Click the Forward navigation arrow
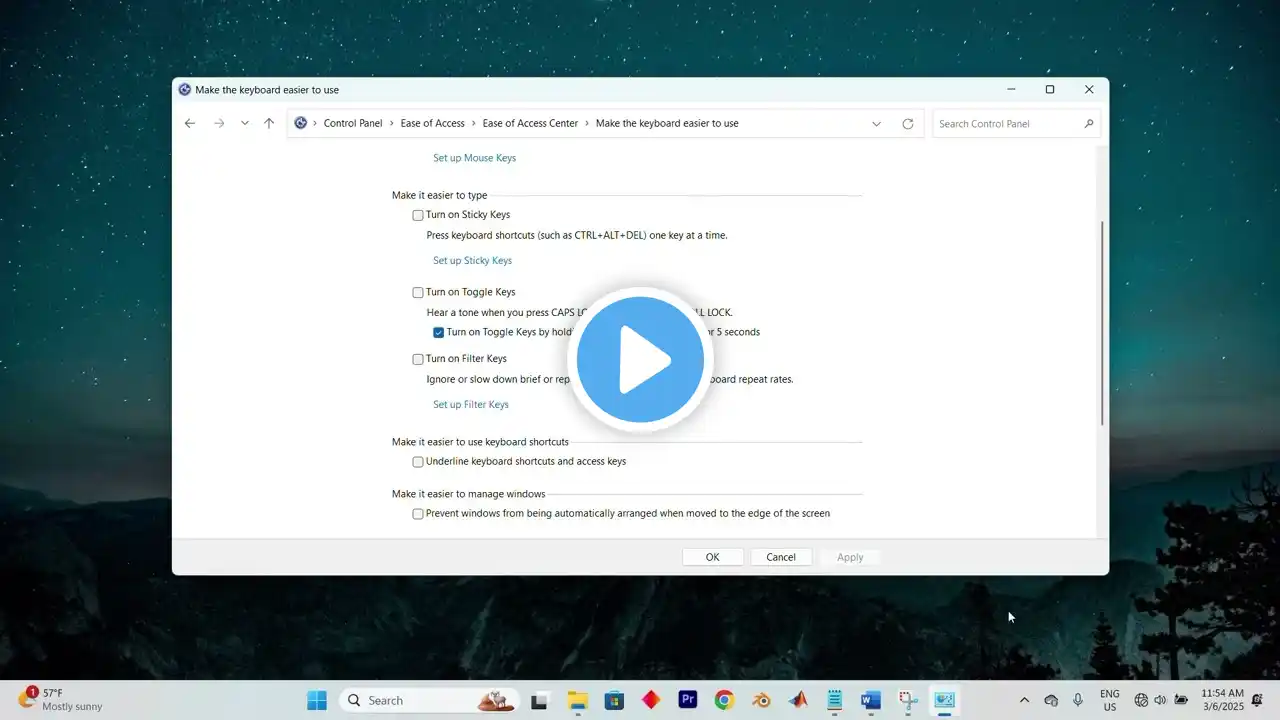 [219, 123]
